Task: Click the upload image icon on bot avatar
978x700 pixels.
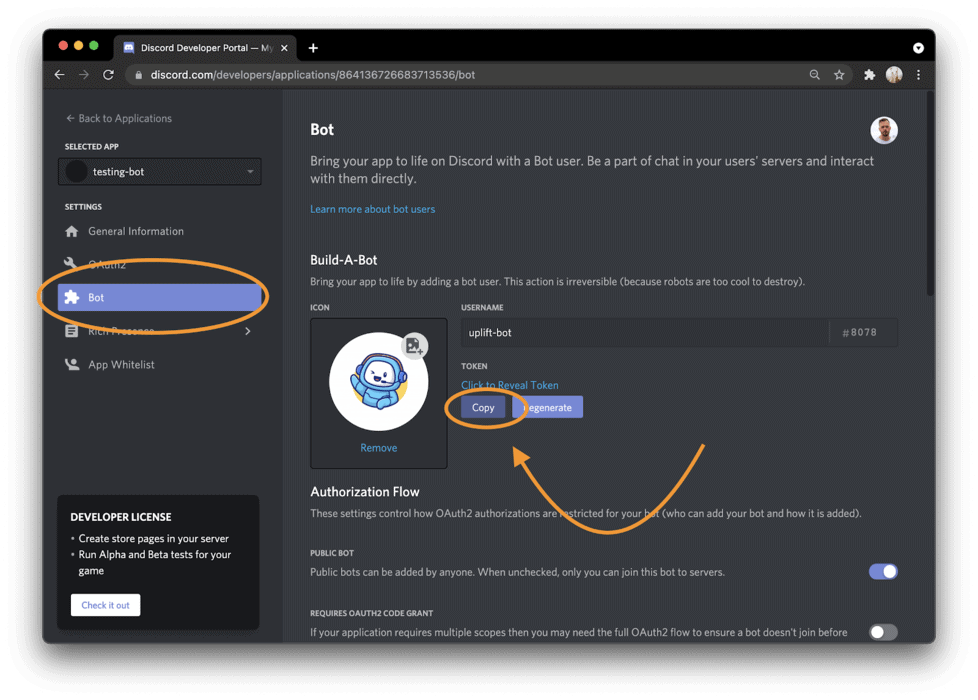Action: [x=414, y=345]
